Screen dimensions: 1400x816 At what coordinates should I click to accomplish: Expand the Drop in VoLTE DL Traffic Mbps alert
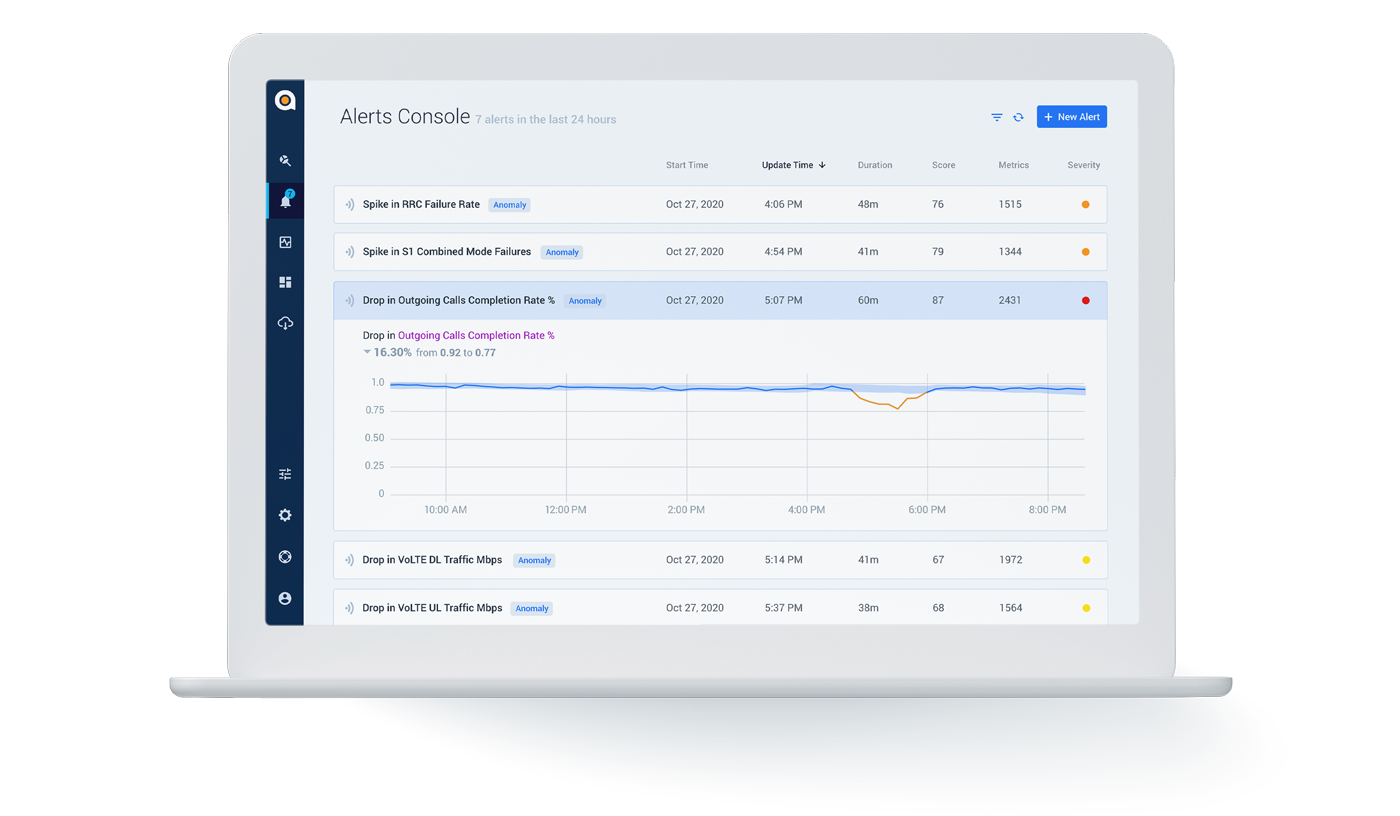(720, 560)
